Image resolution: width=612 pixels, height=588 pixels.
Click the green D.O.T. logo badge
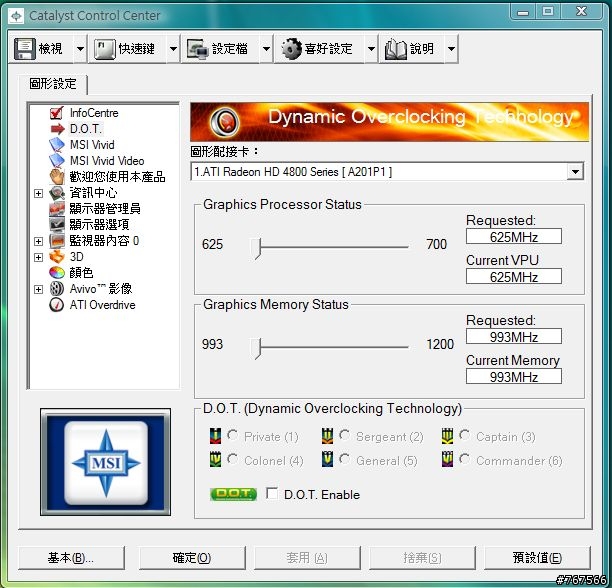(233, 494)
